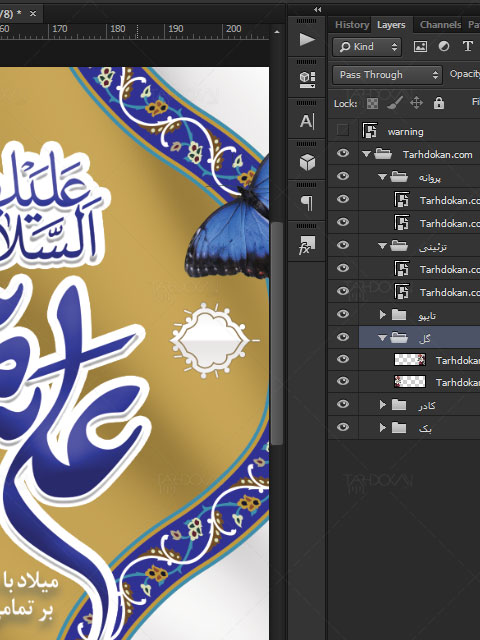Switch to the History tab
The image size is (480, 640).
351,25
